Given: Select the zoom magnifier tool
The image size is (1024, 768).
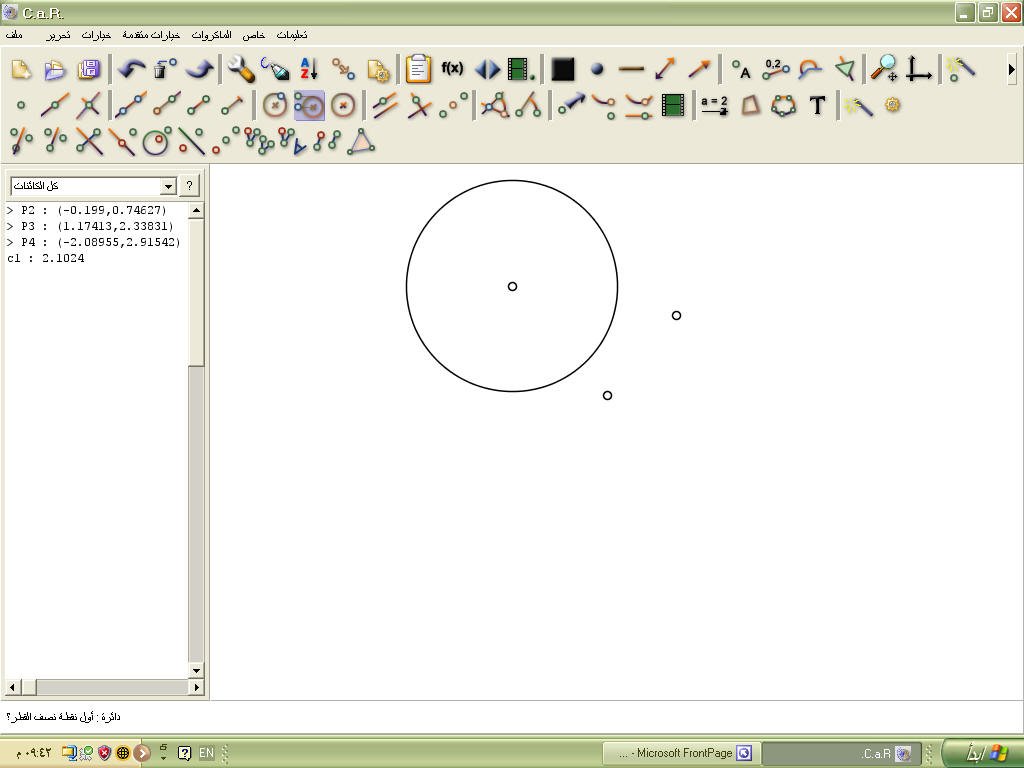Looking at the screenshot, I should click(x=885, y=69).
